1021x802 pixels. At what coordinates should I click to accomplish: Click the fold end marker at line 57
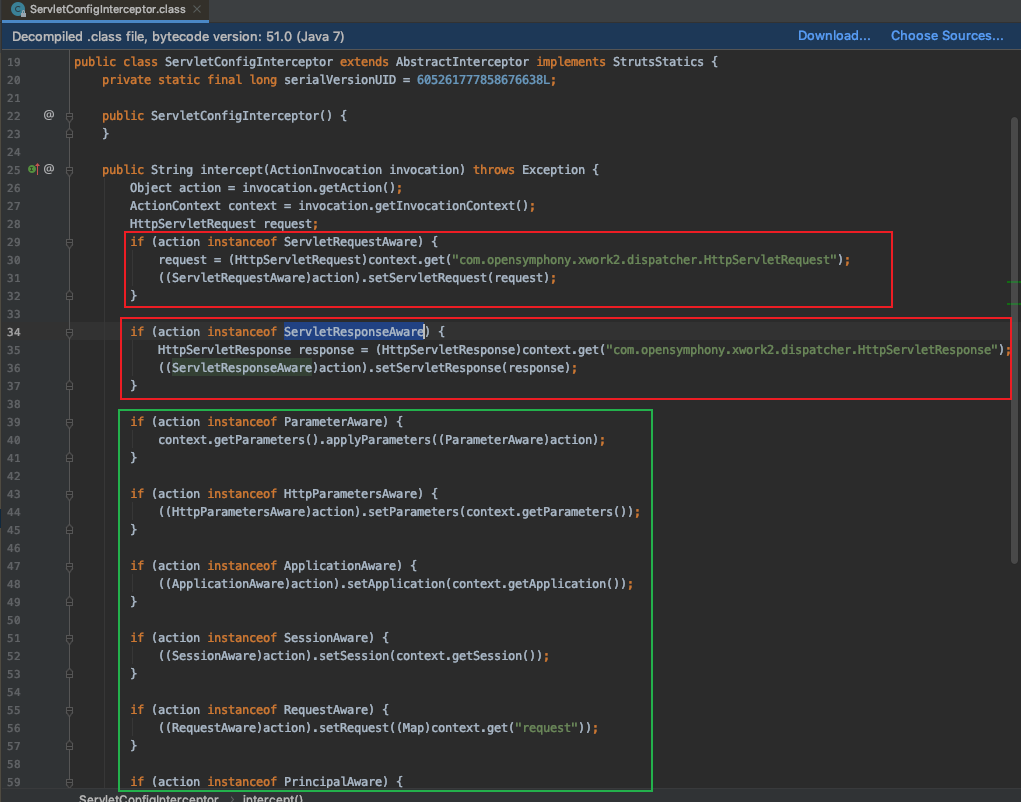pyautogui.click(x=69, y=746)
